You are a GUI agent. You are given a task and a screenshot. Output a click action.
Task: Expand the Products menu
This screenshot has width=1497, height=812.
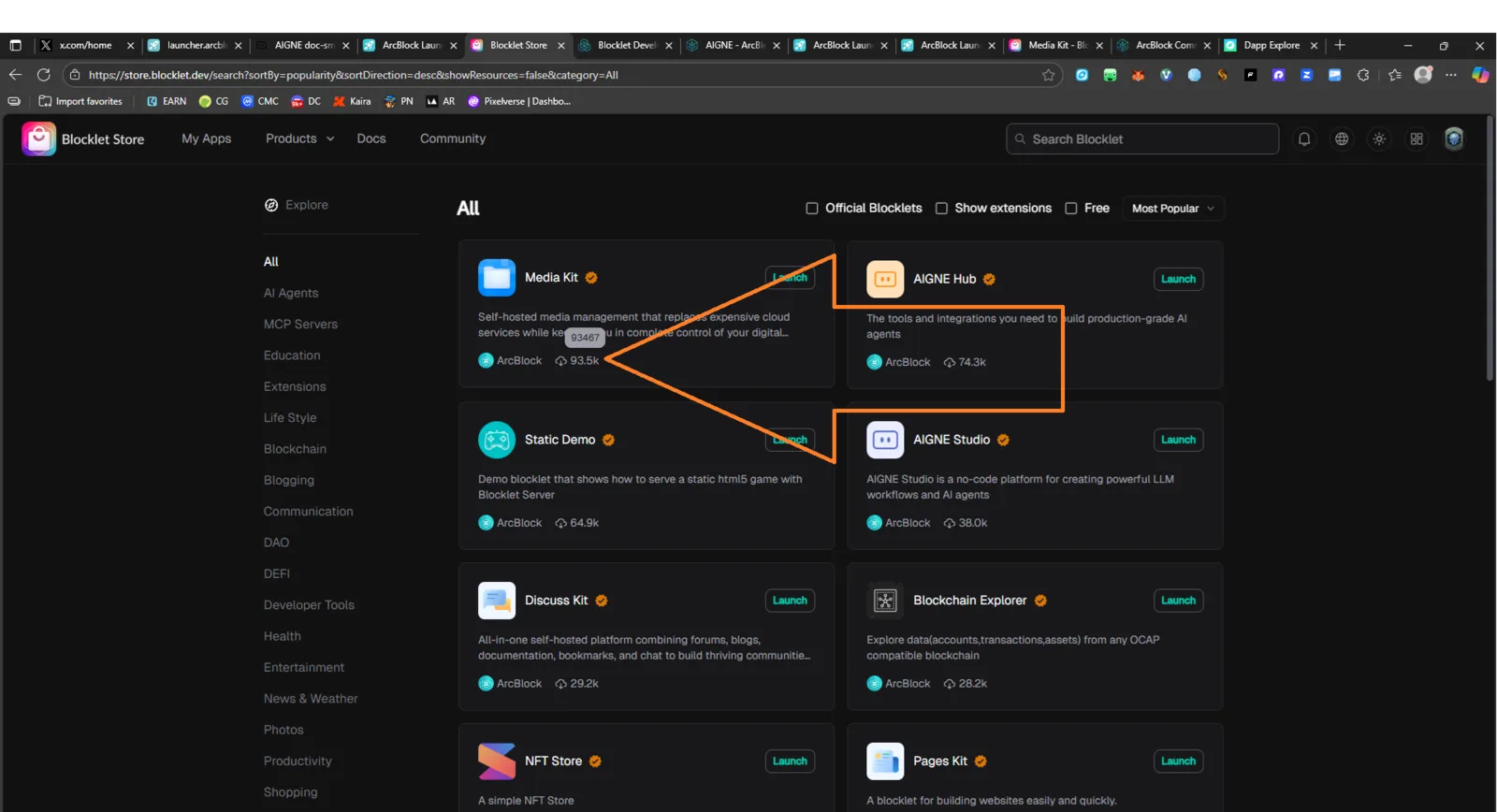pos(299,138)
